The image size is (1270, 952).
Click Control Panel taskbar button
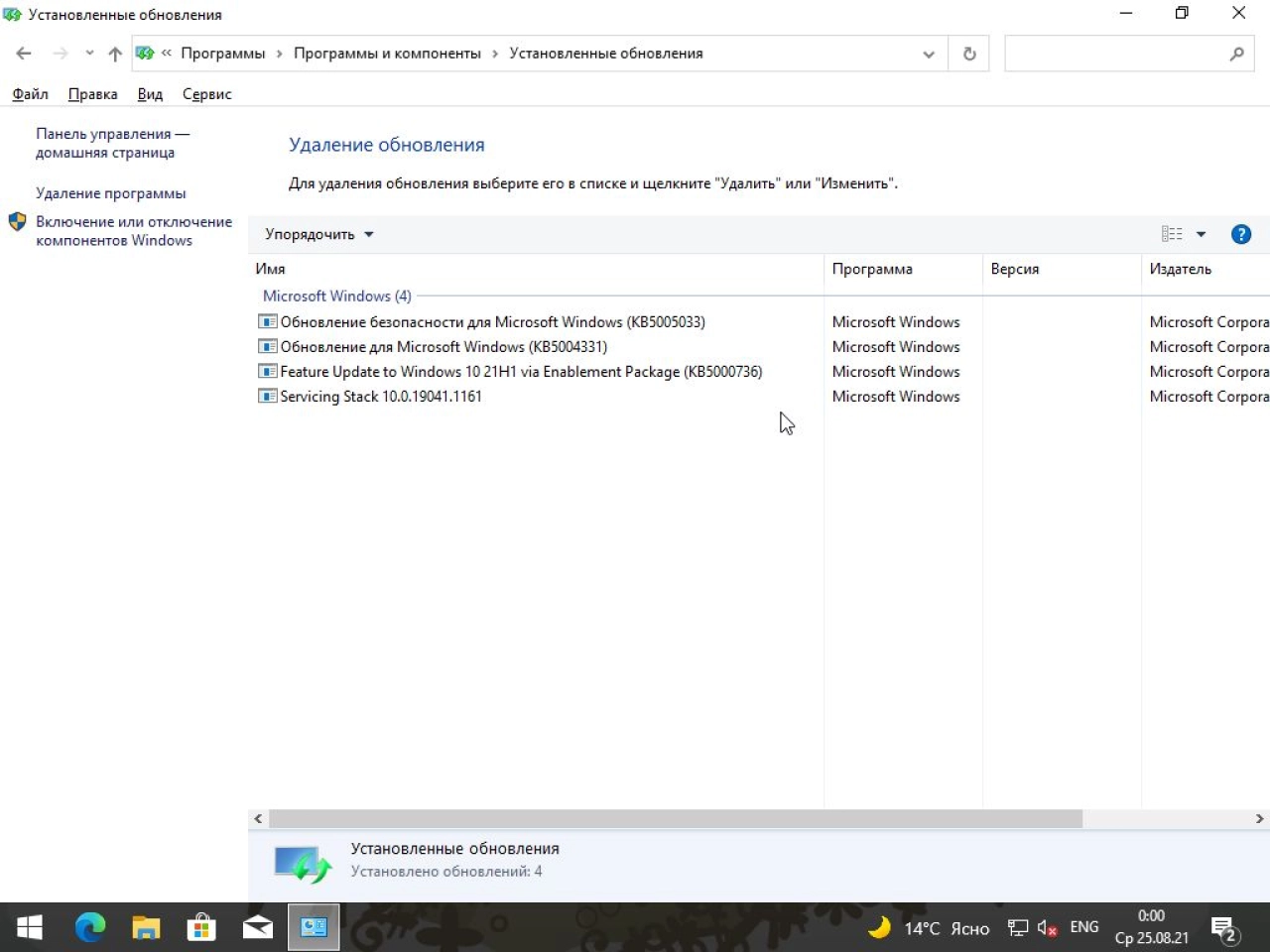tap(314, 928)
